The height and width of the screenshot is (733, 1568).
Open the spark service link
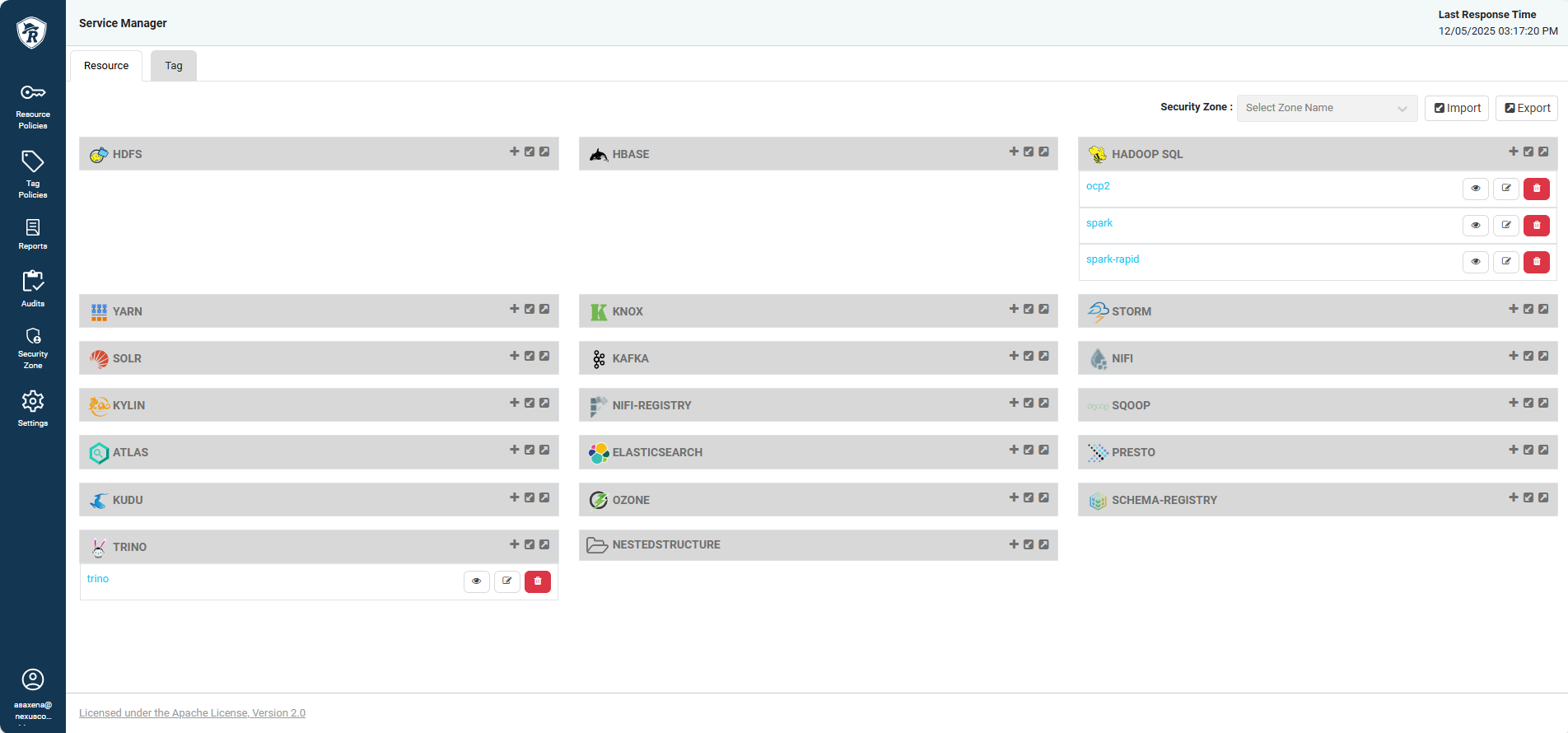coord(1099,223)
